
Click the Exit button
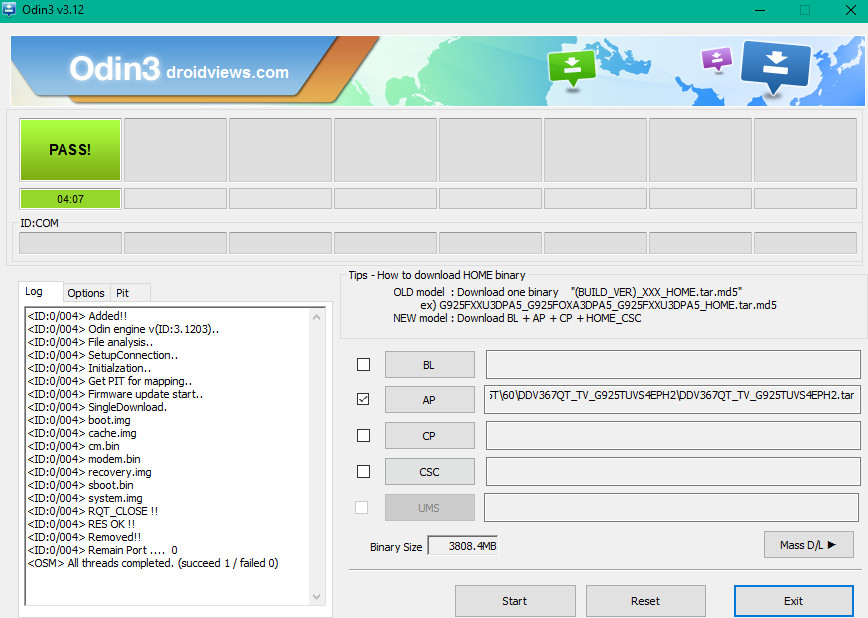coord(793,601)
